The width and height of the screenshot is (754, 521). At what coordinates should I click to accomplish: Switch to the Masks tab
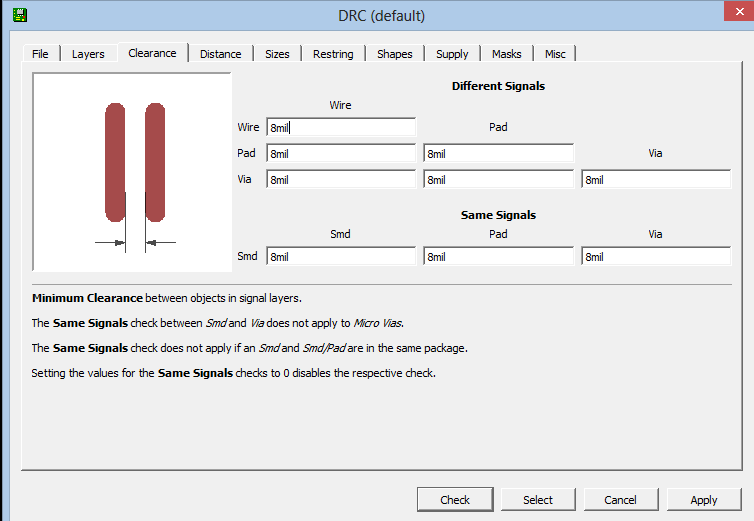pos(506,54)
